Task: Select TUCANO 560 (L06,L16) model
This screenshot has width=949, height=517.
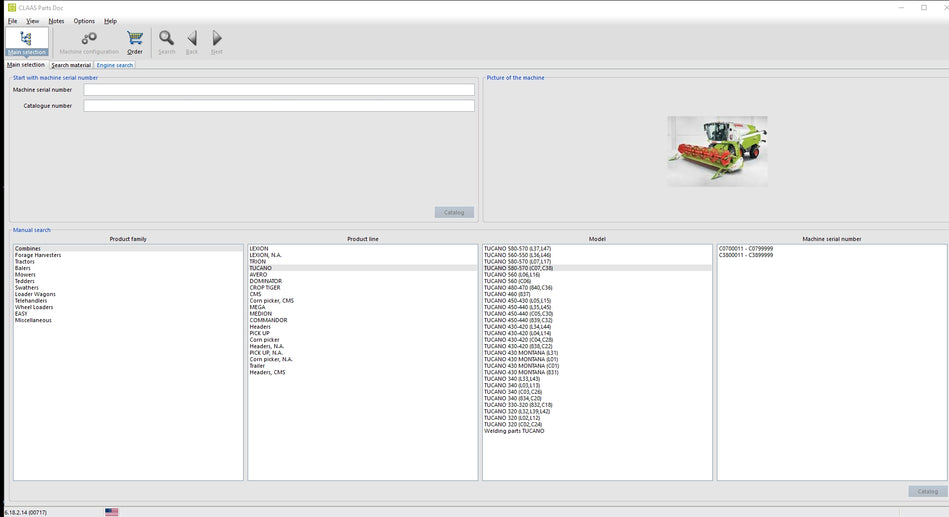Action: tap(511, 275)
